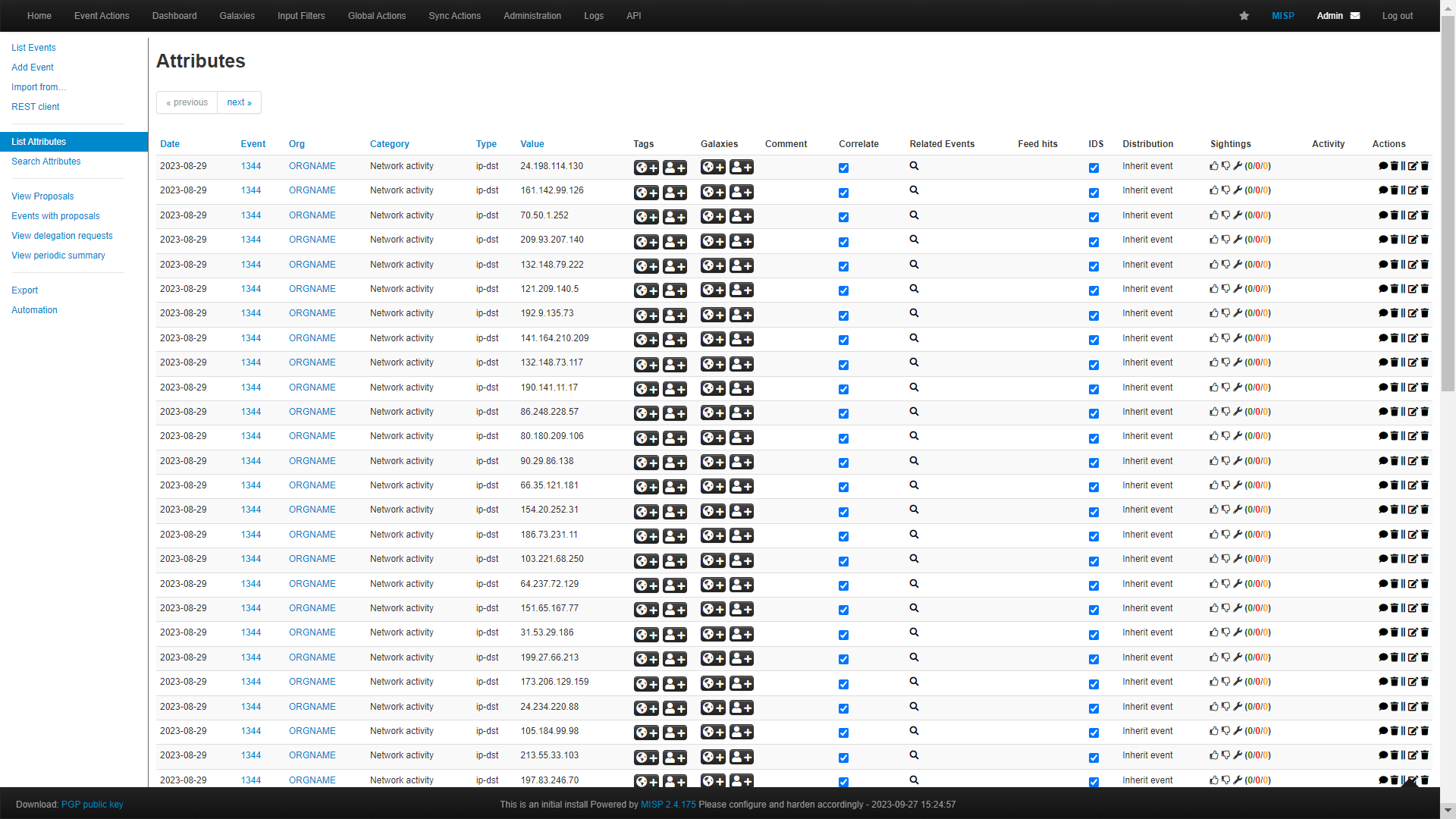1456x819 pixels.
Task: Open the Galaxies dropdown menu
Action: pyautogui.click(x=237, y=16)
